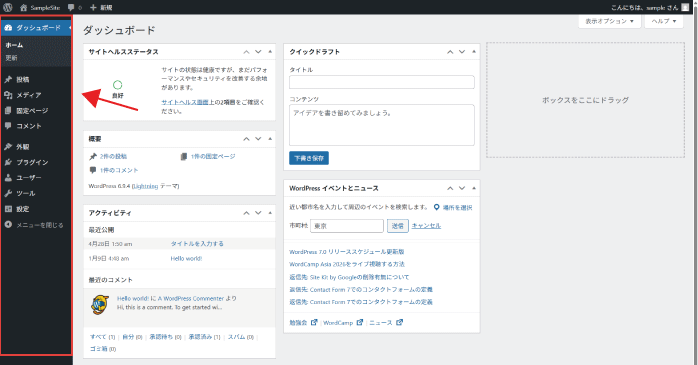698x365 pixels.
Task: Click 場所を選択 location link
Action: coord(453,208)
